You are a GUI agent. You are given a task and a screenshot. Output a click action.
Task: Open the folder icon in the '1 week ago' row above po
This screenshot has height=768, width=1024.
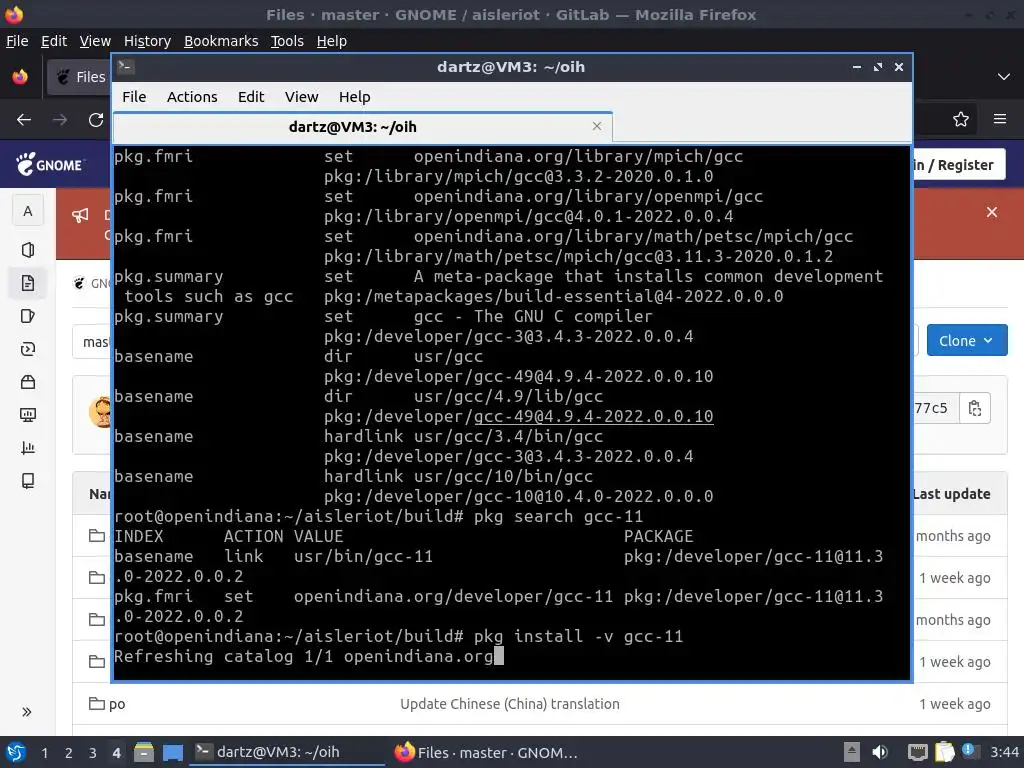point(97,662)
